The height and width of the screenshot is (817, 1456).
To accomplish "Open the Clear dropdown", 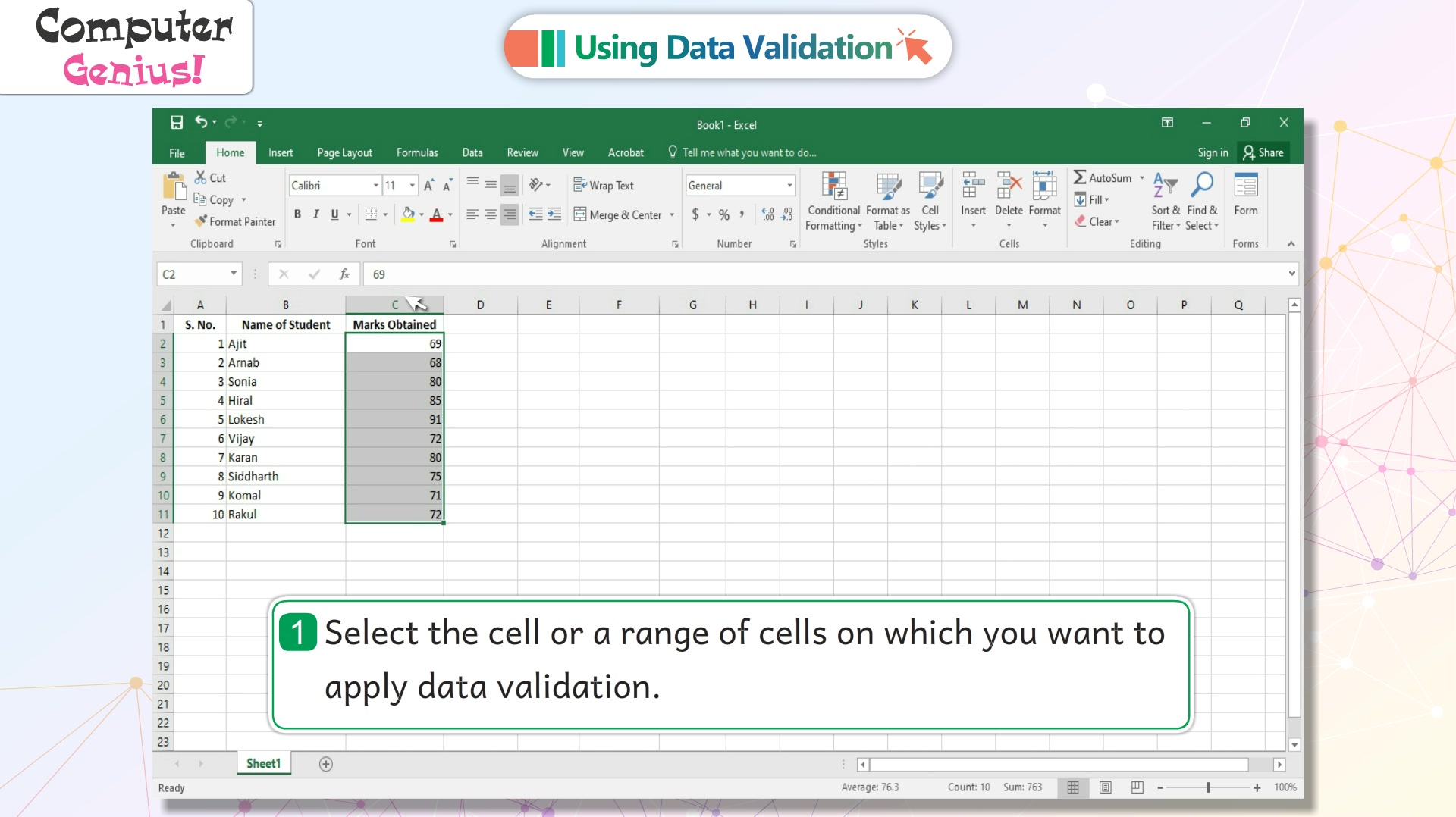I will pos(1097,221).
